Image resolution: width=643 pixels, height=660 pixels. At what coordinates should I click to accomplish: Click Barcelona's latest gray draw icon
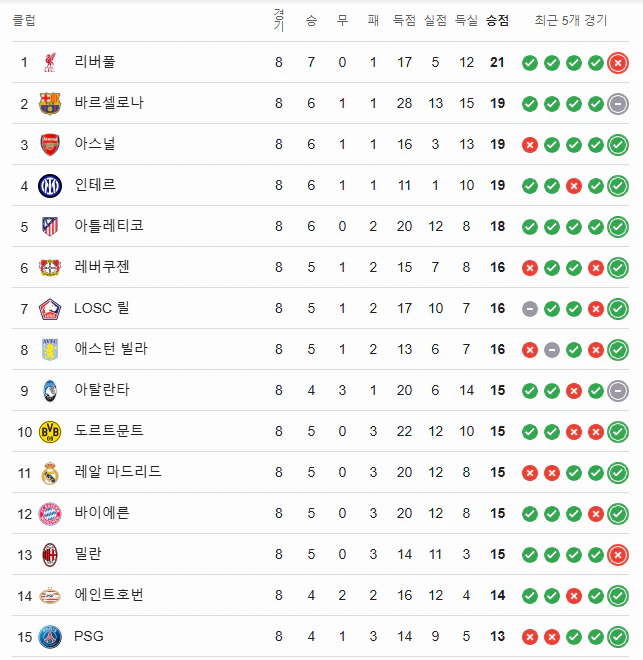[618, 104]
